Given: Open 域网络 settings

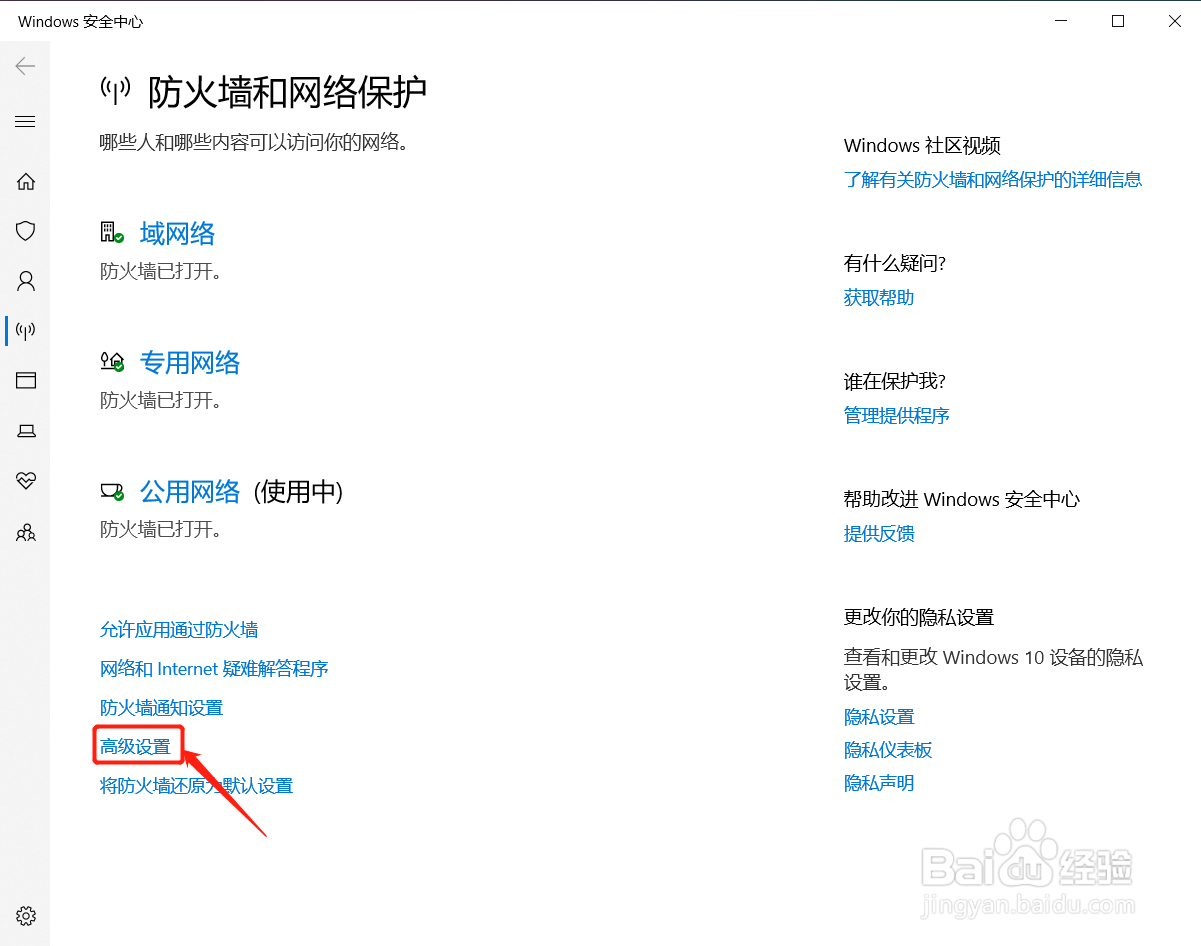Looking at the screenshot, I should 177,234.
